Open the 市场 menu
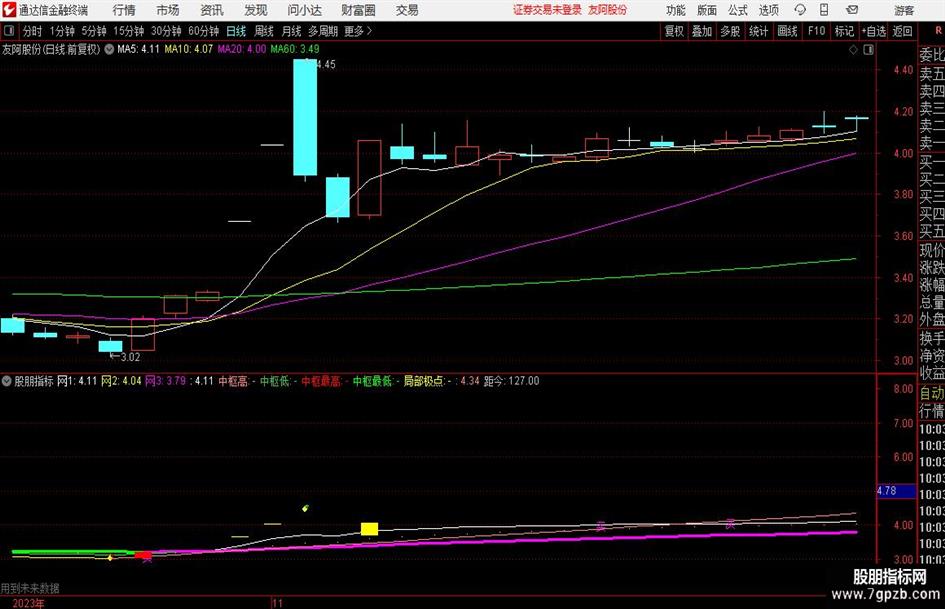The image size is (945, 609). (168, 10)
